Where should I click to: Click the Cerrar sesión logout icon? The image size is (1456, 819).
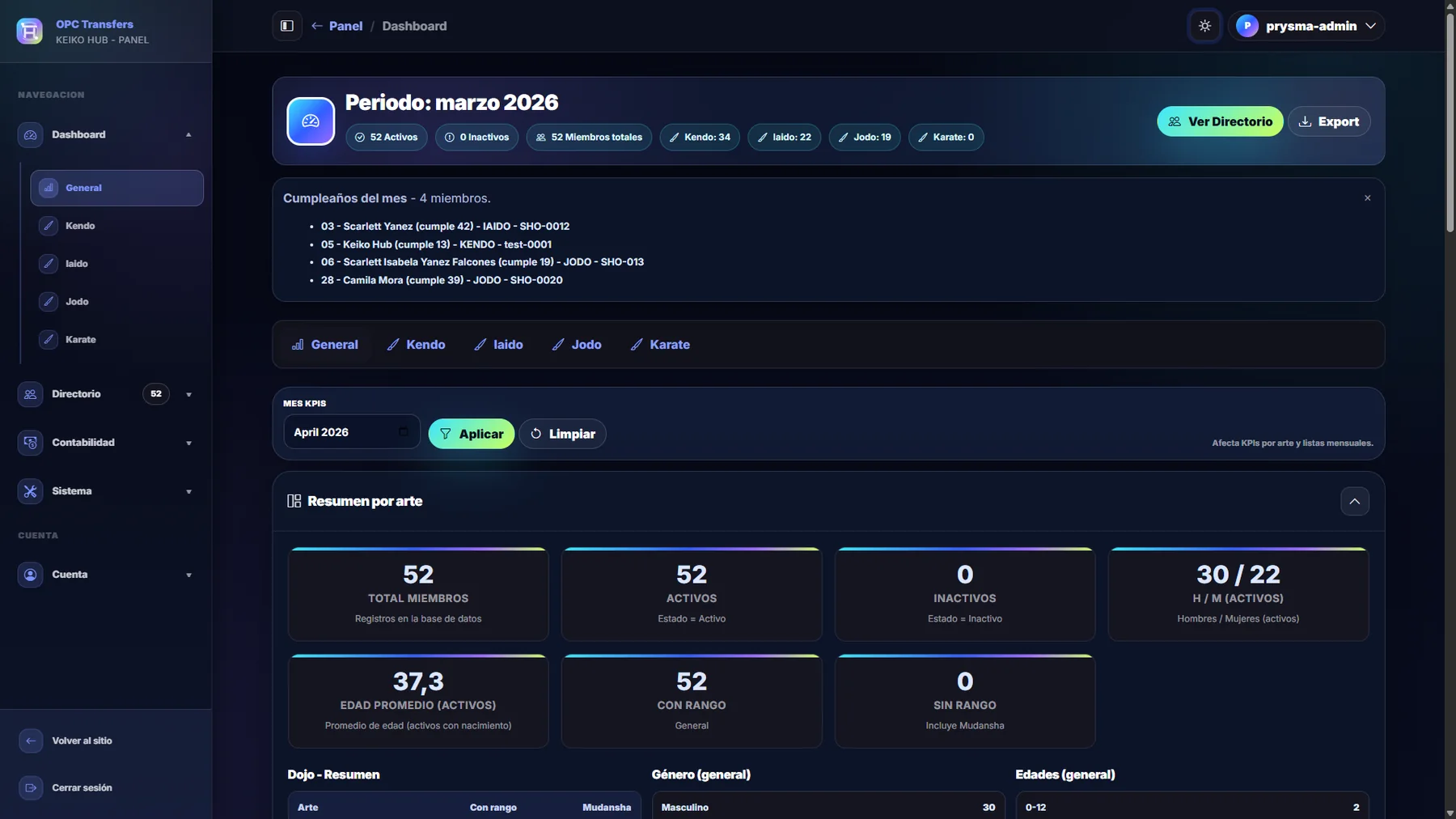31,787
